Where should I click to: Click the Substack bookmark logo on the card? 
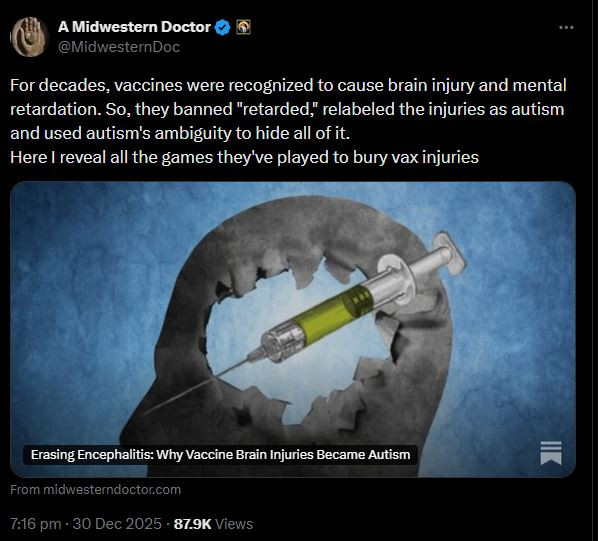coord(551,453)
